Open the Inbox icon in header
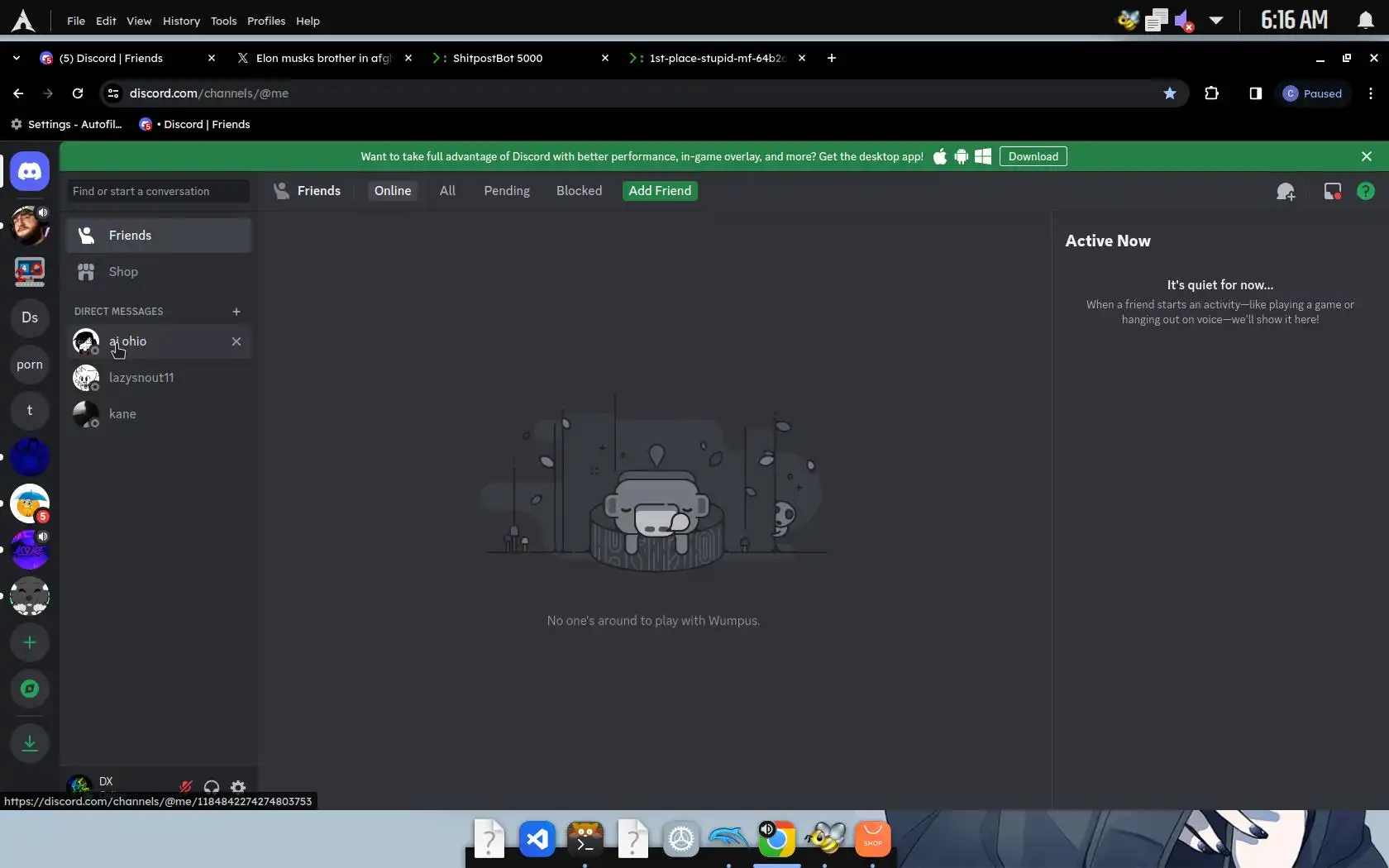The image size is (1389, 868). (x=1333, y=192)
